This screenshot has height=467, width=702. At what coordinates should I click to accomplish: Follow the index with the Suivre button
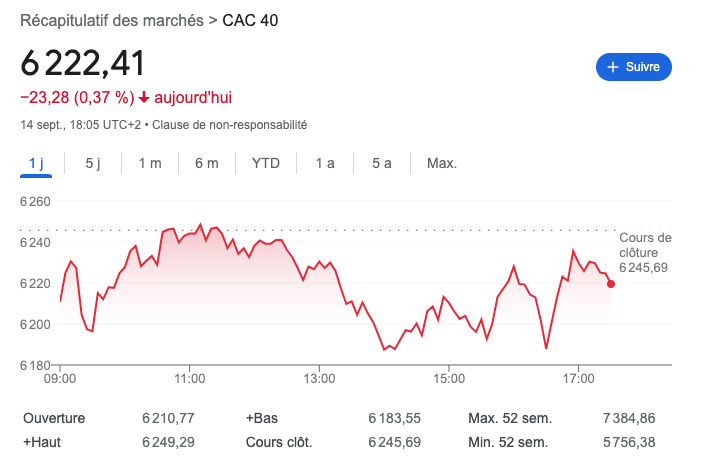click(x=634, y=67)
